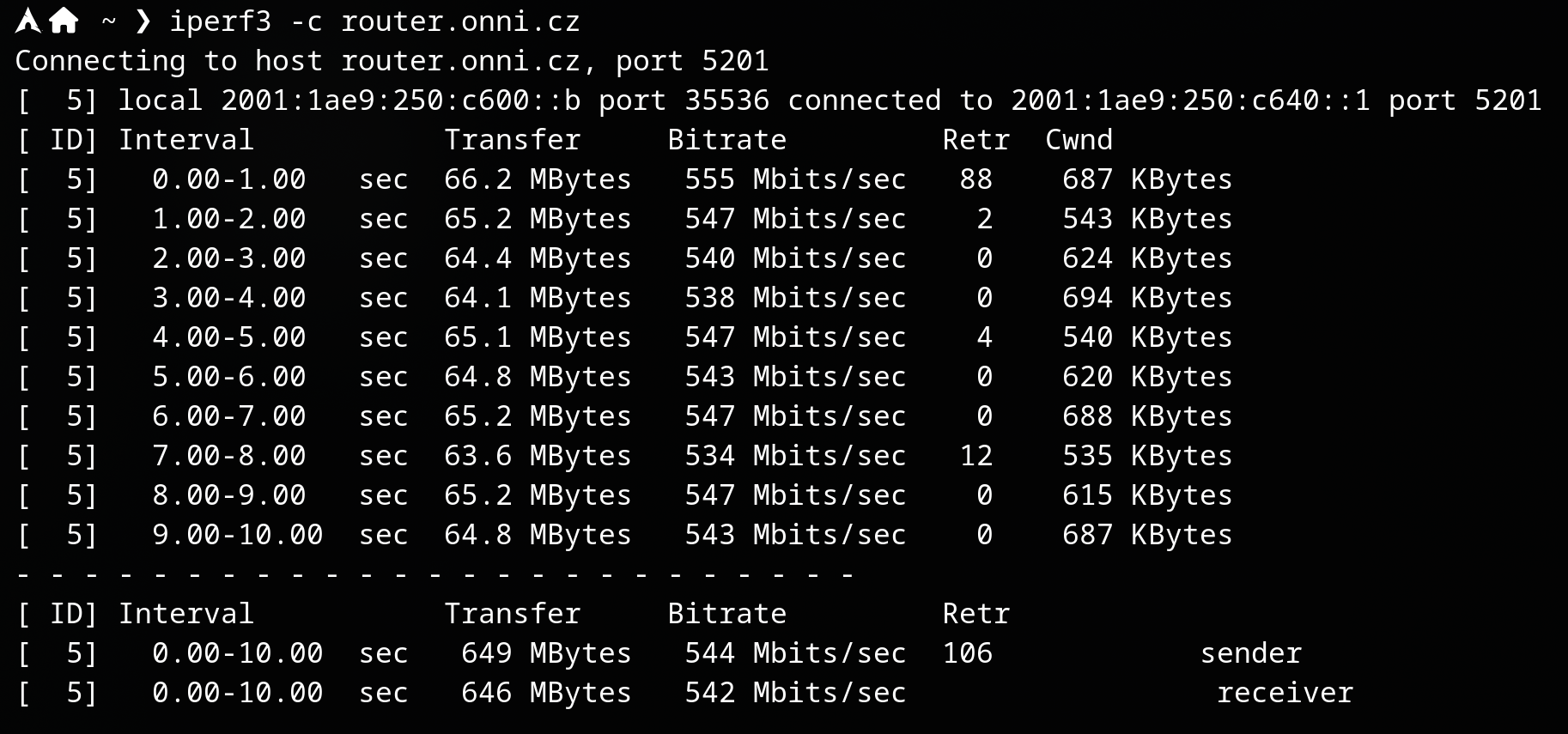Viewport: 1568px width, 734px height.
Task: Click the home directory icon in prompt
Action: coord(64,21)
